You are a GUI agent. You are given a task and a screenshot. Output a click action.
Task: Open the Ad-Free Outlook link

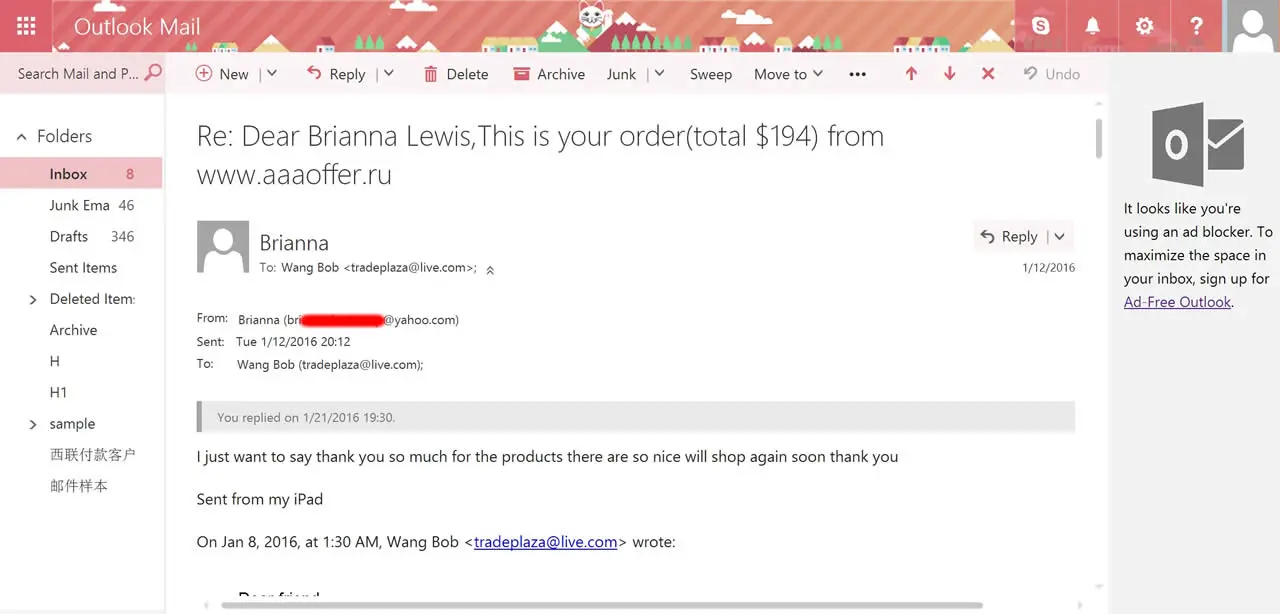[1177, 302]
